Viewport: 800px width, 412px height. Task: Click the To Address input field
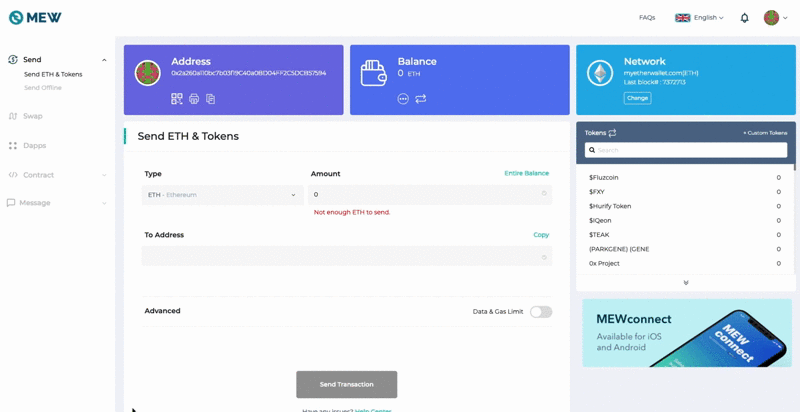[x=346, y=256]
